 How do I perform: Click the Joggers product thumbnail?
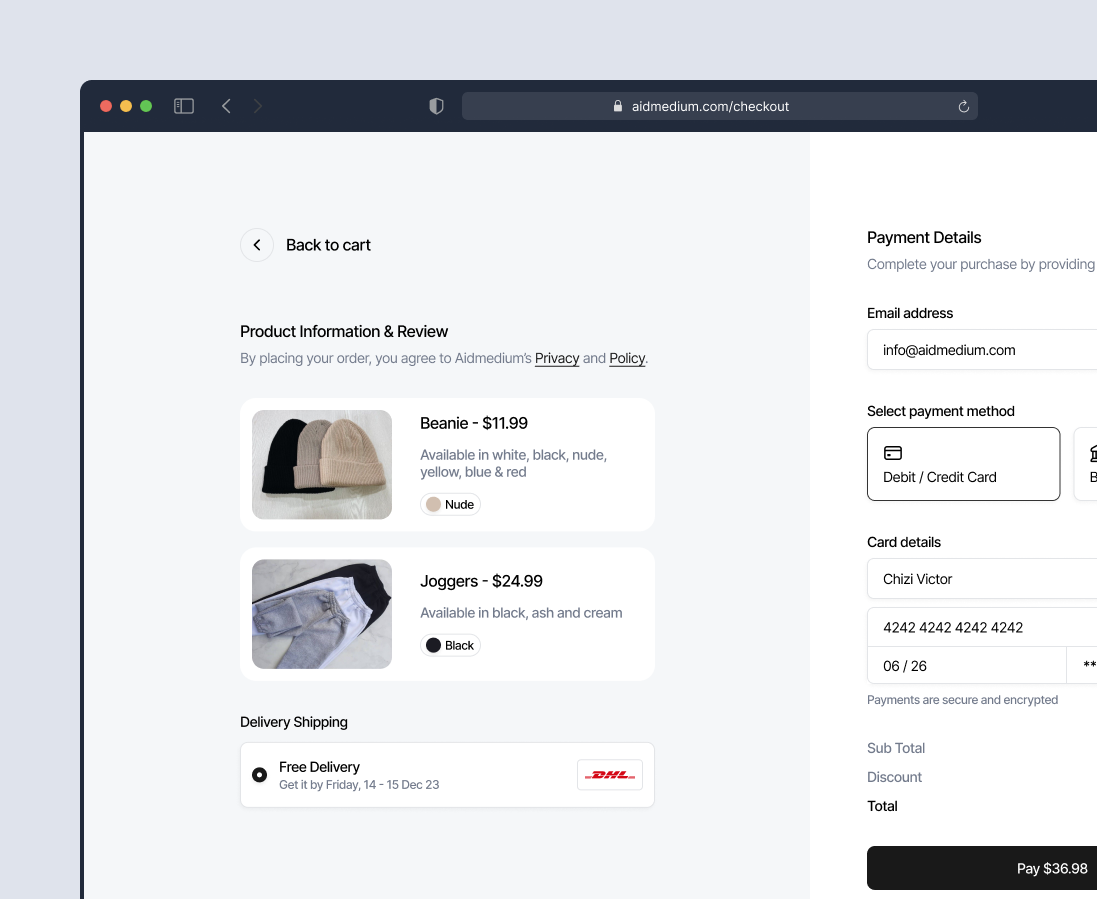tap(322, 614)
